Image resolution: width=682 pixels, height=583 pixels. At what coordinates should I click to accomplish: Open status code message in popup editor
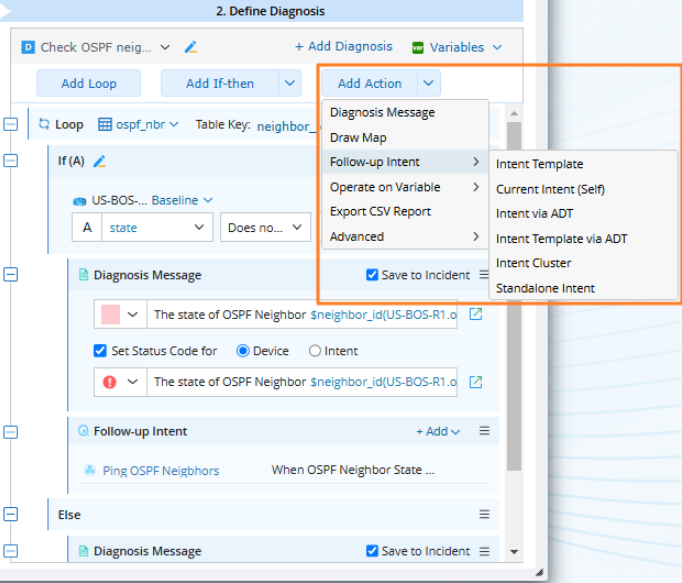[476, 382]
